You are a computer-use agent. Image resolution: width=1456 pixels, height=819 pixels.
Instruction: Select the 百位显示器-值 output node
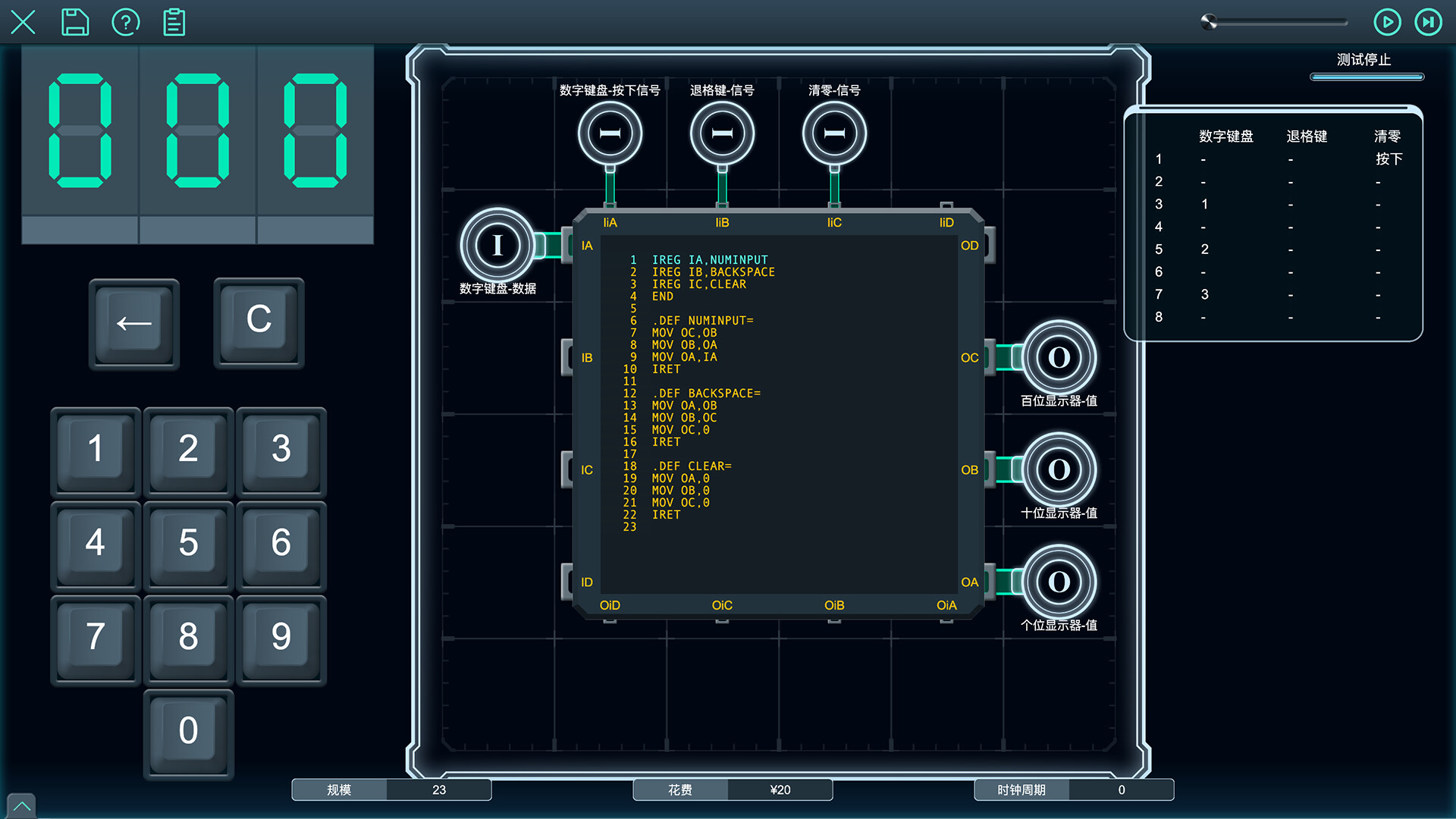(1058, 355)
